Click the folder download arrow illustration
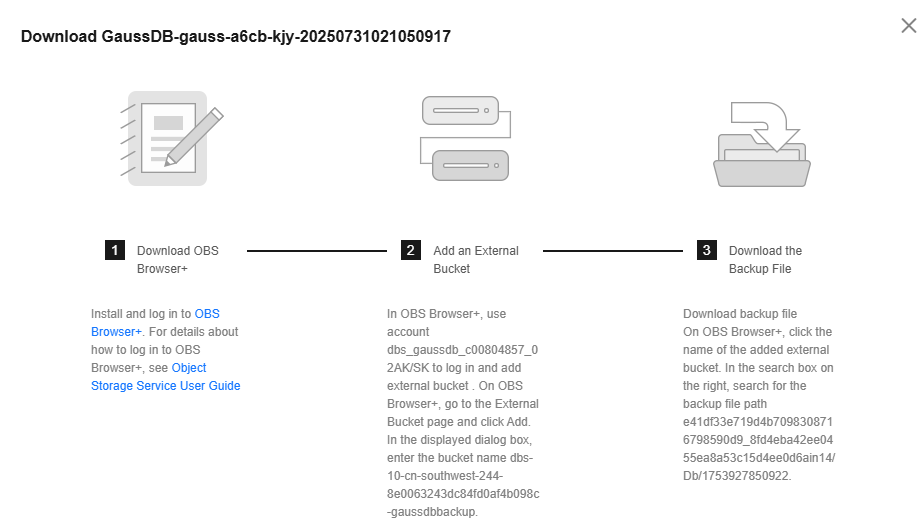Viewport: 922px width, 528px height. (762, 144)
